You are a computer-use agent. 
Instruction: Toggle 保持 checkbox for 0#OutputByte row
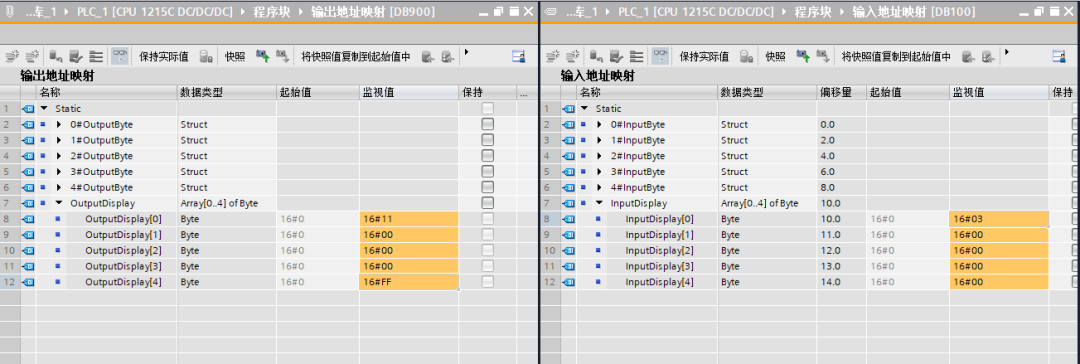click(488, 124)
